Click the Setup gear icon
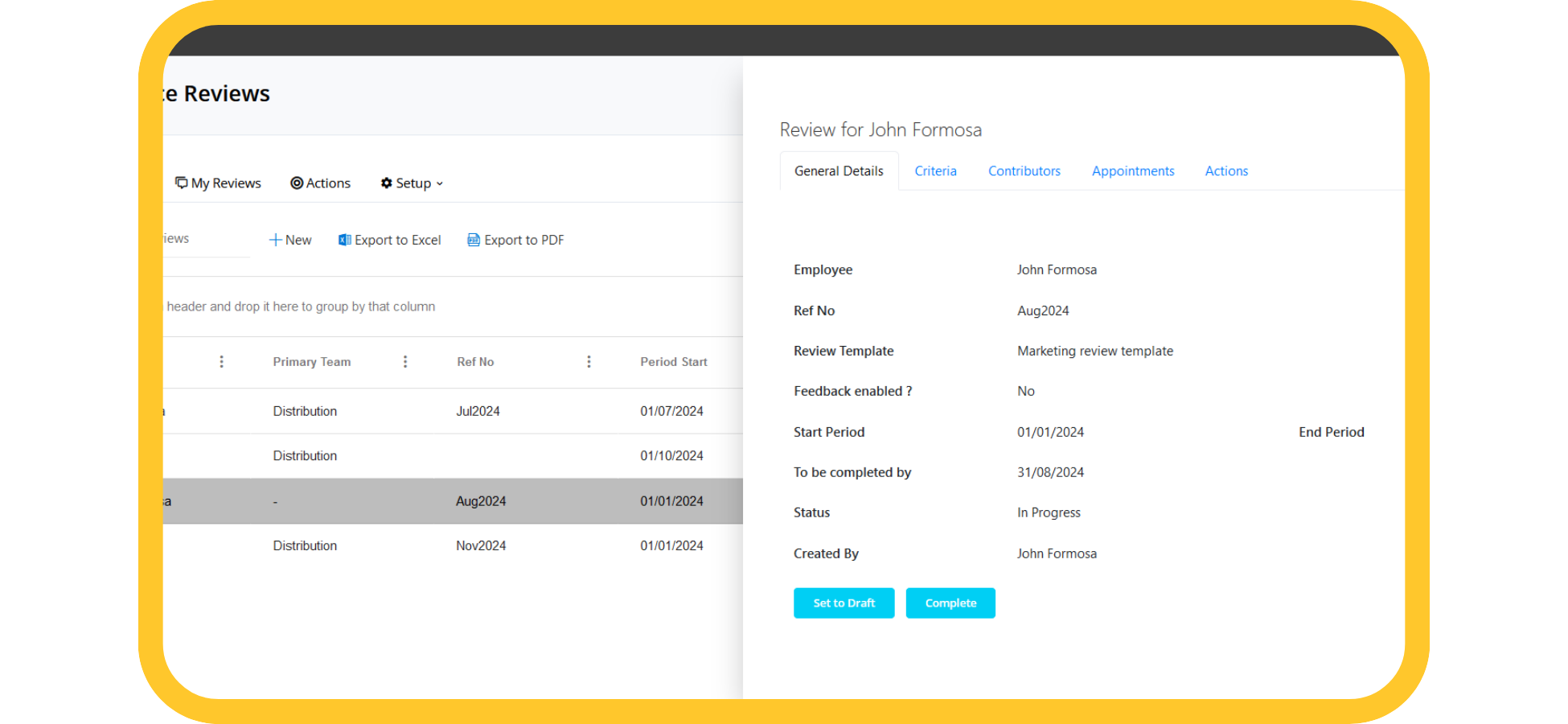 tap(387, 183)
